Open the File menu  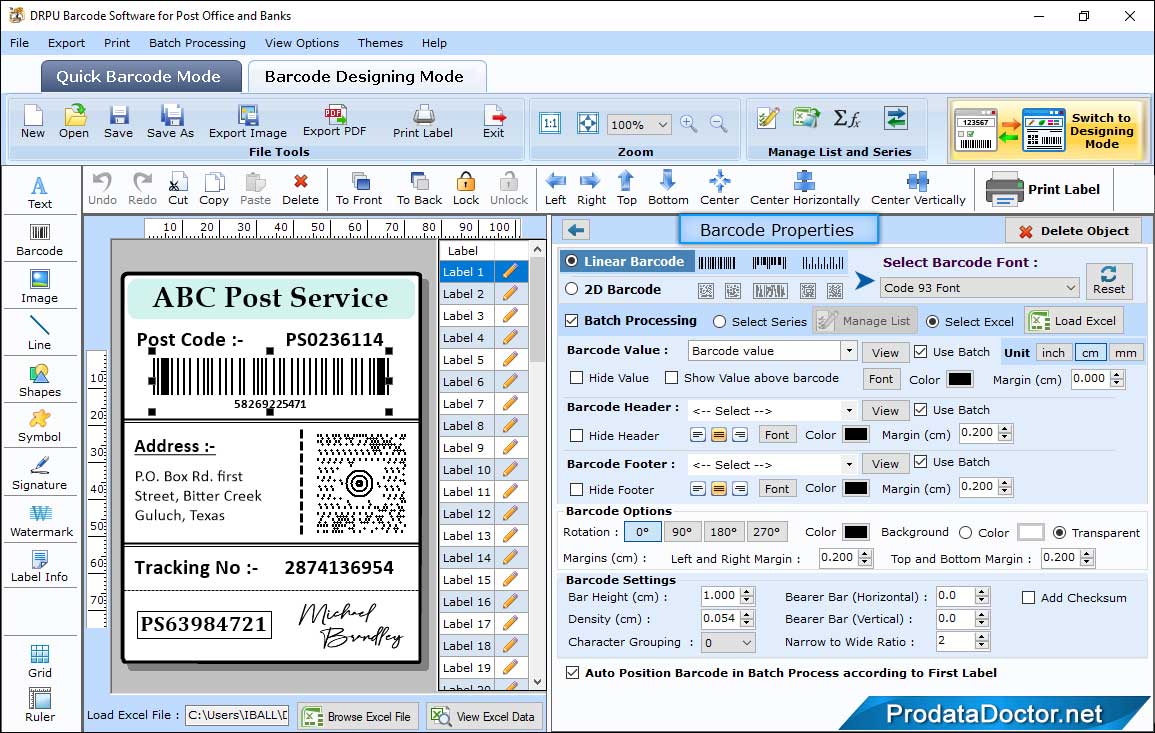[19, 43]
